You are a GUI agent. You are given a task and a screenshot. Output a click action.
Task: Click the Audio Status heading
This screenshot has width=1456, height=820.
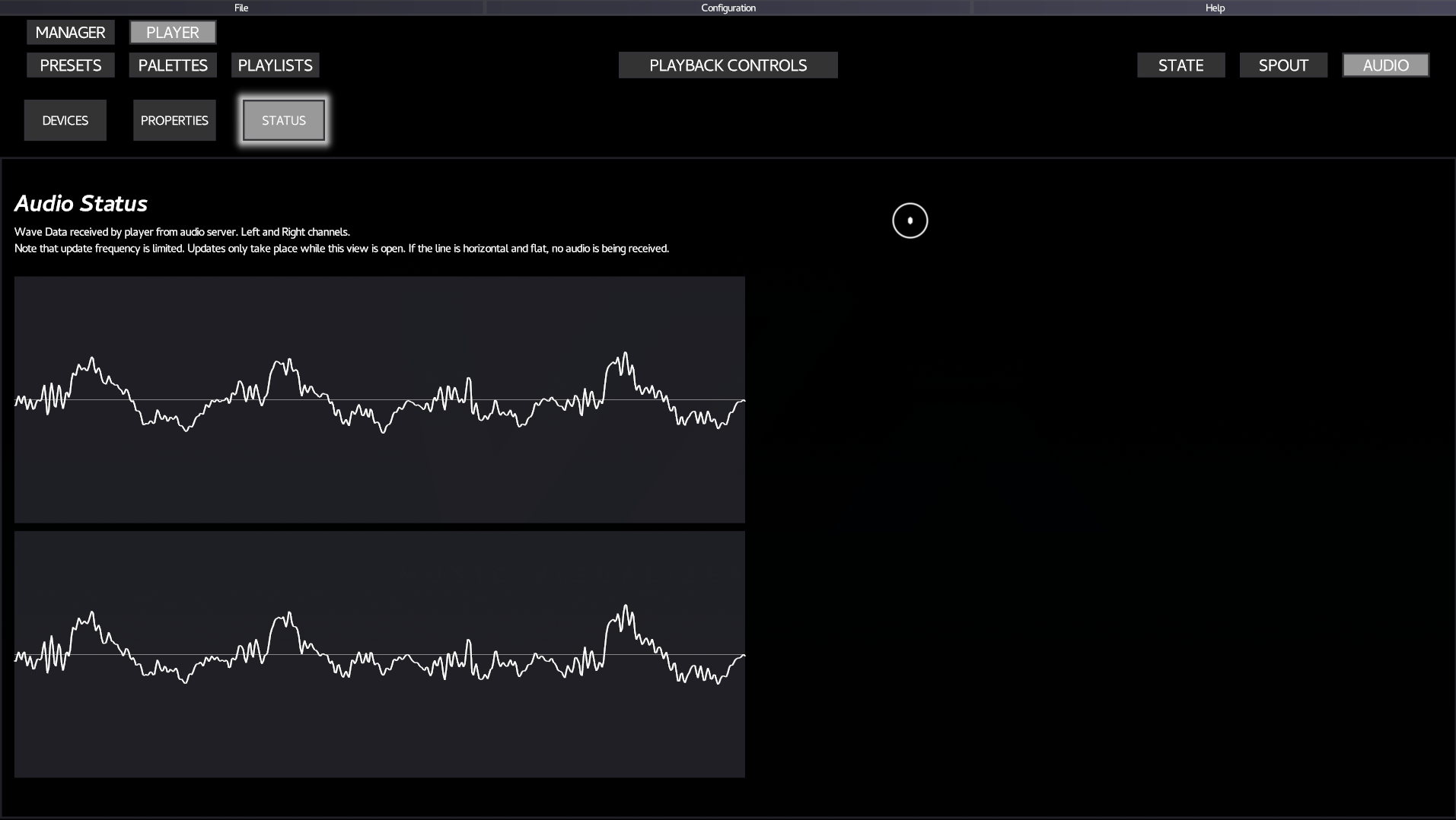(81, 203)
